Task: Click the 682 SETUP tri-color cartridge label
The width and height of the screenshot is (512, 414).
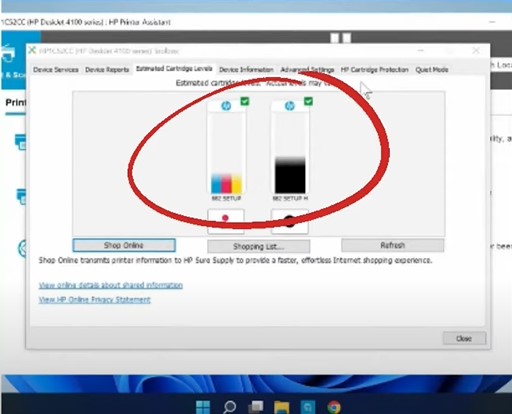Action: point(226,198)
